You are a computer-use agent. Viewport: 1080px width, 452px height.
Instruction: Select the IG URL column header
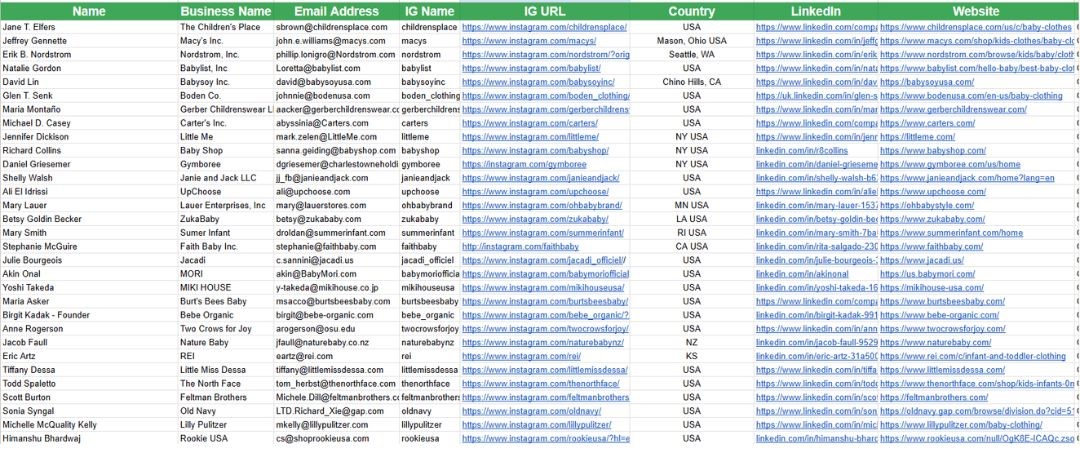pos(545,11)
